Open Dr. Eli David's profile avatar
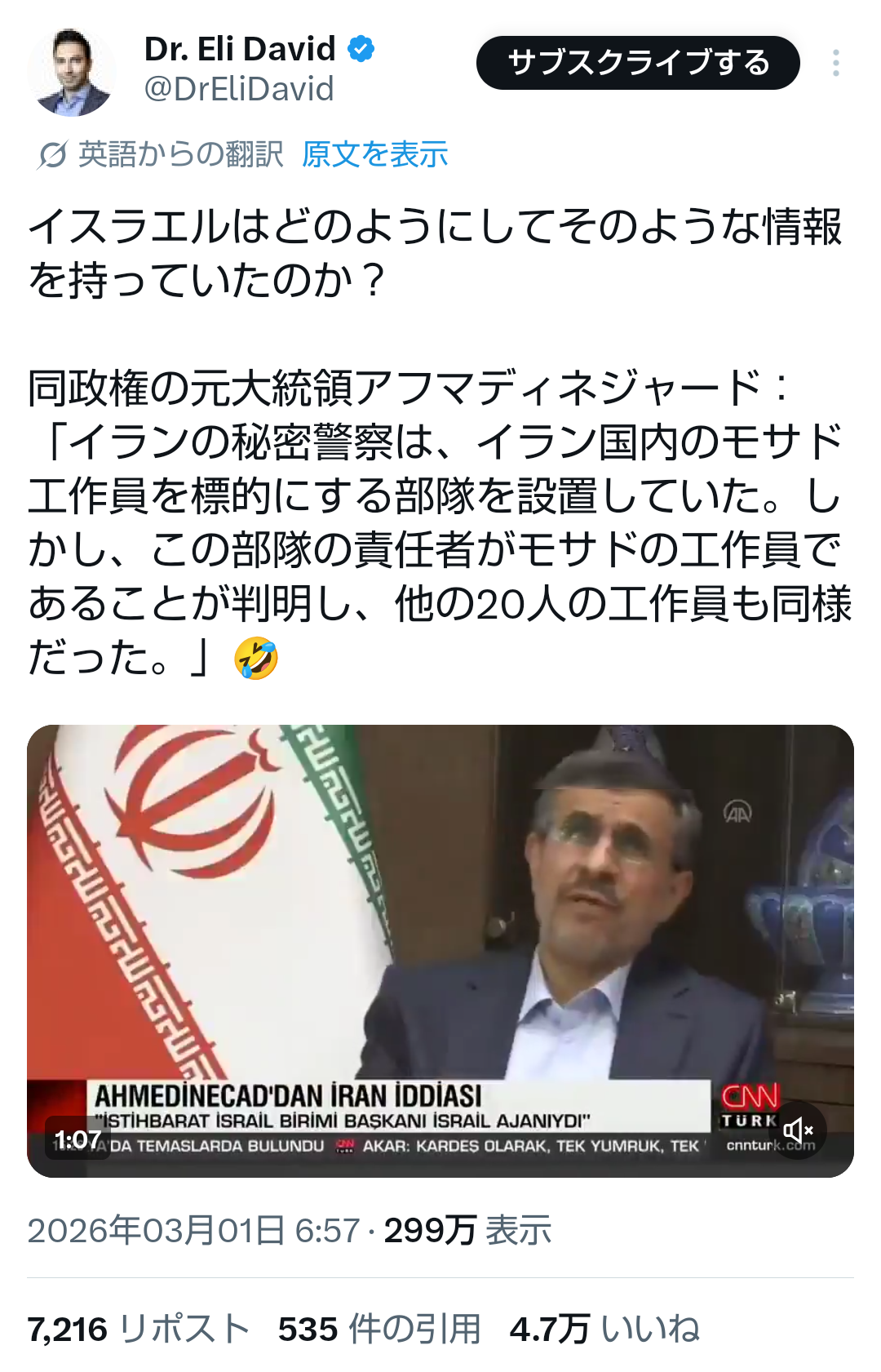Image resolution: width=881 pixels, height=1372 pixels. tap(72, 73)
